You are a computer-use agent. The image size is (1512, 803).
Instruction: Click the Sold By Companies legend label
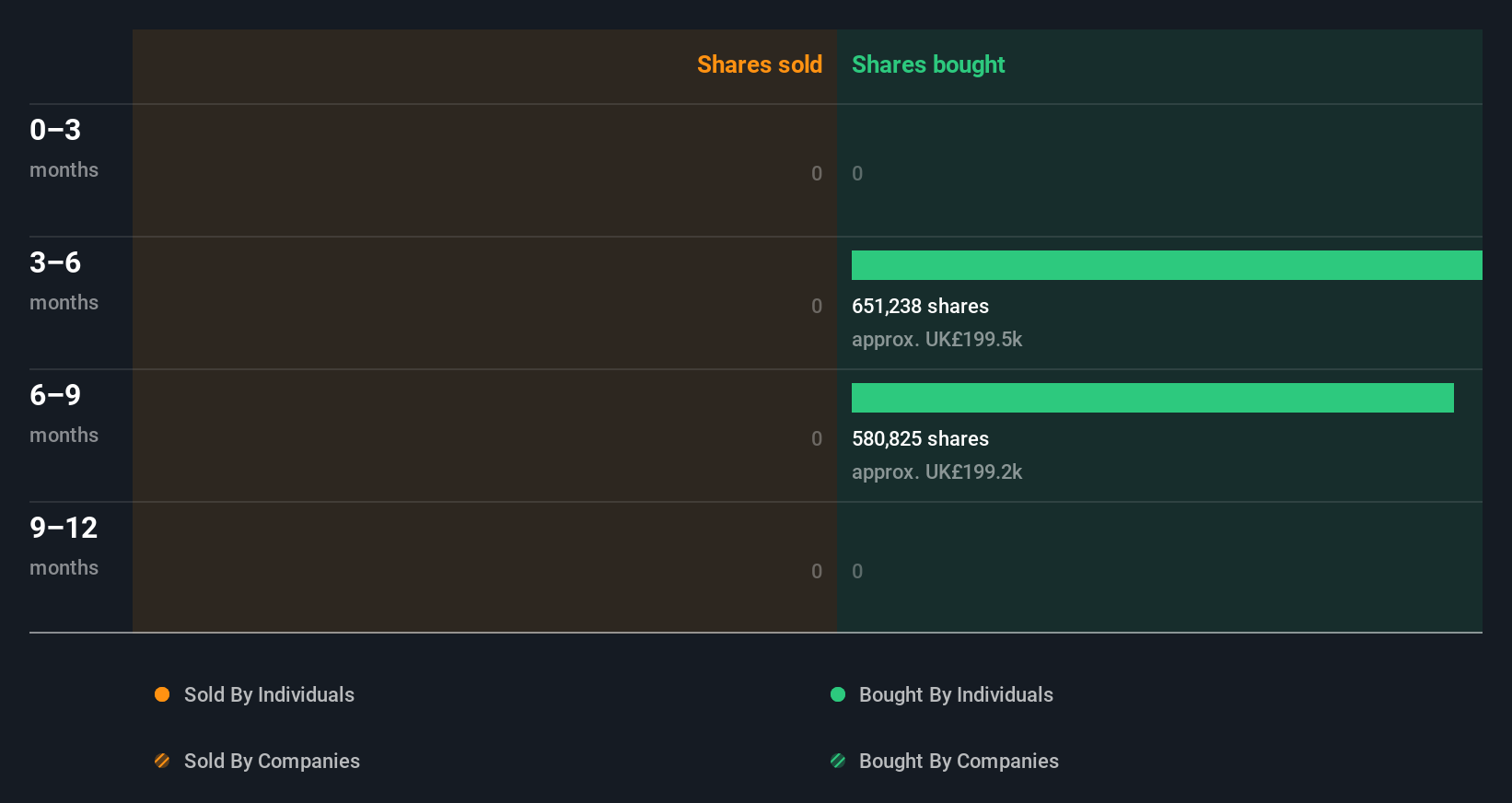point(272,762)
